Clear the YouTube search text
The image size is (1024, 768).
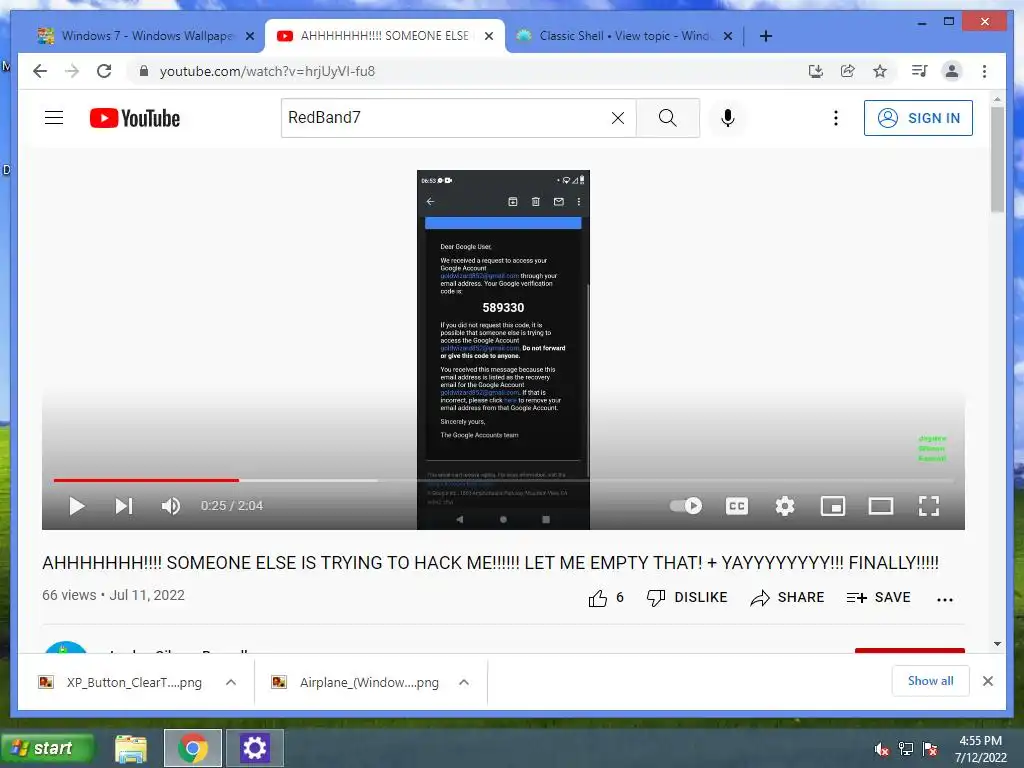point(618,118)
